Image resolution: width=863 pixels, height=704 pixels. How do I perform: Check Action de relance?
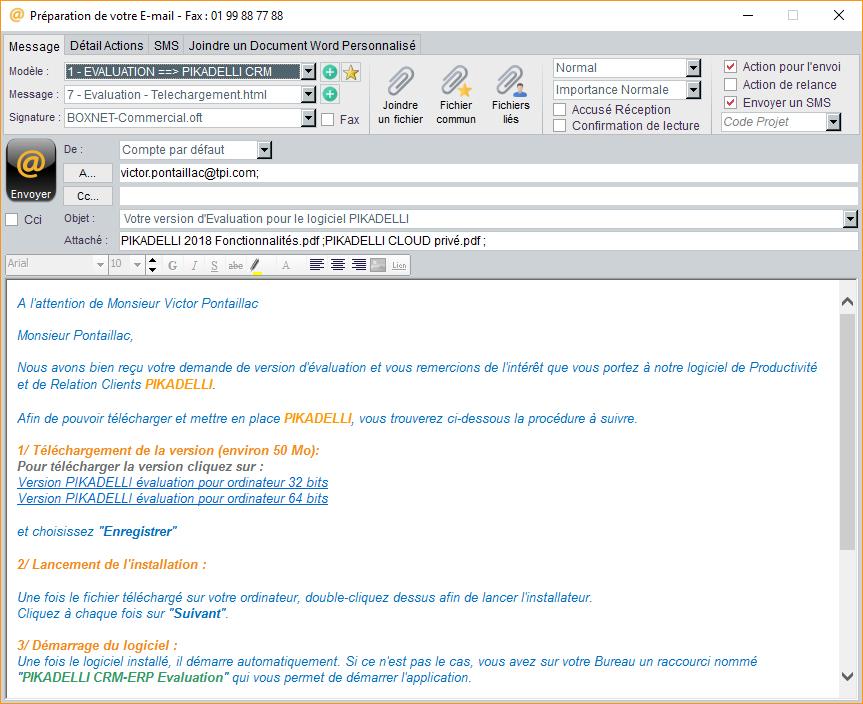tap(730, 85)
